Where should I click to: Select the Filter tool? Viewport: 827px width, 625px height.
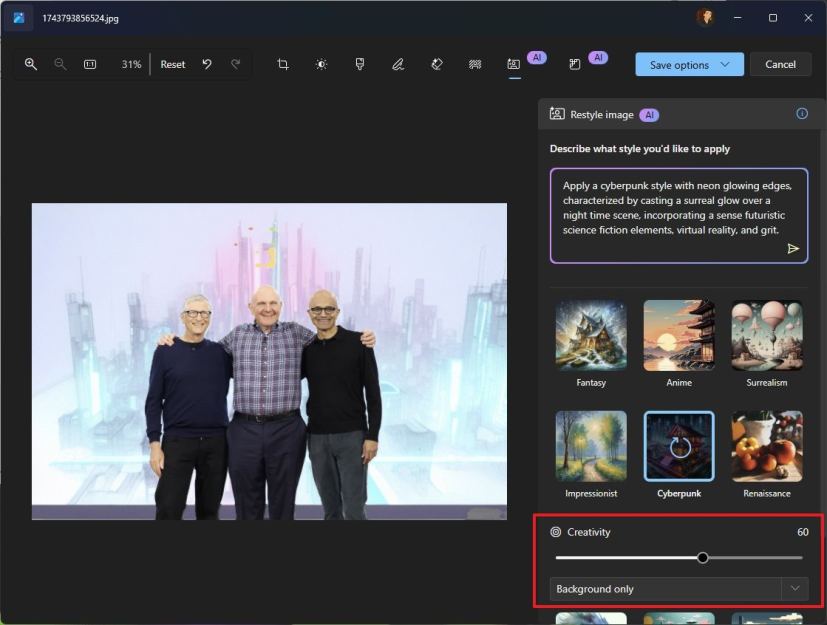(x=359, y=63)
